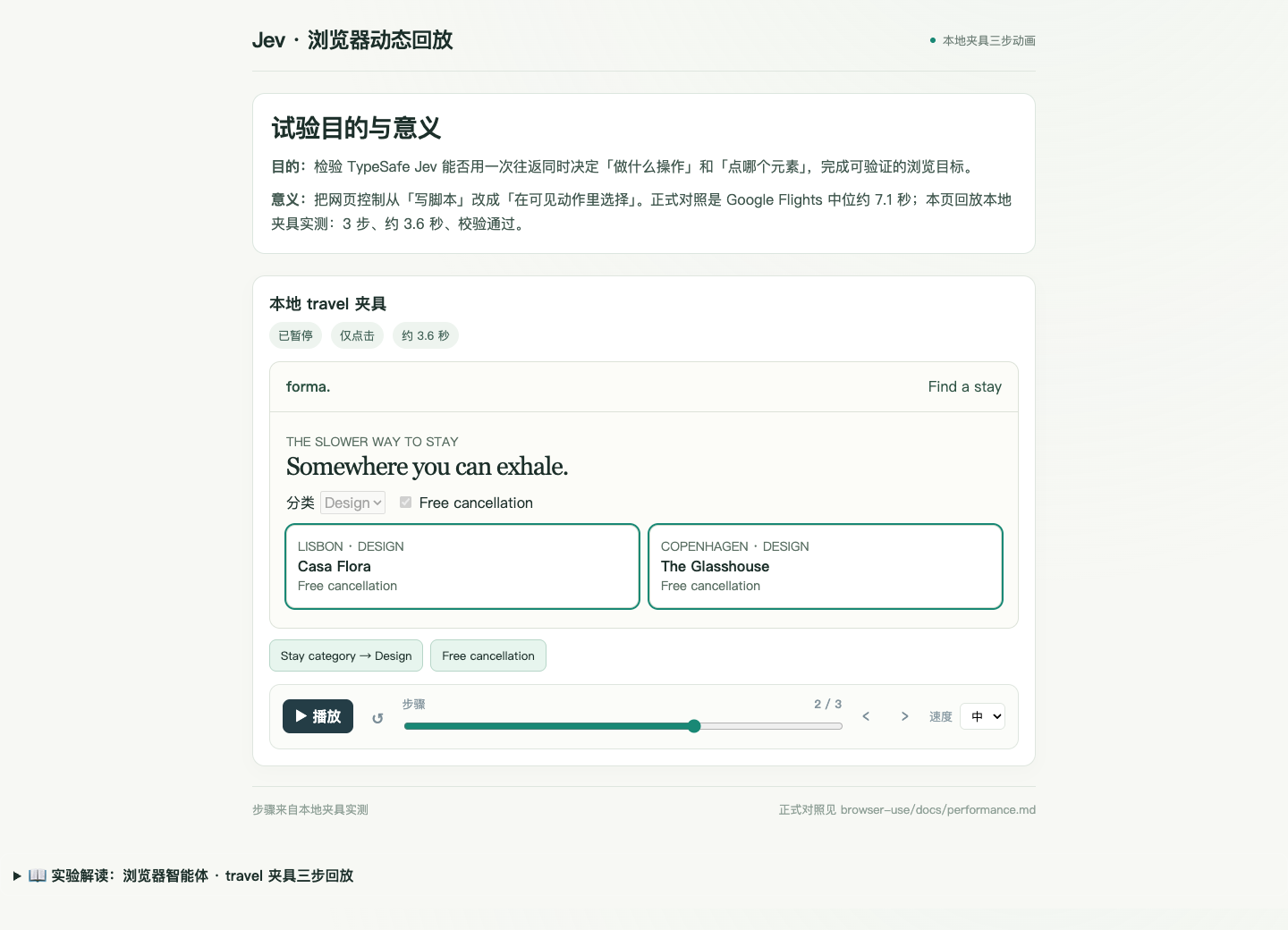Click the browser-use/docs/performance.md footer reference
The width and height of the screenshot is (1288, 930).
(x=938, y=809)
